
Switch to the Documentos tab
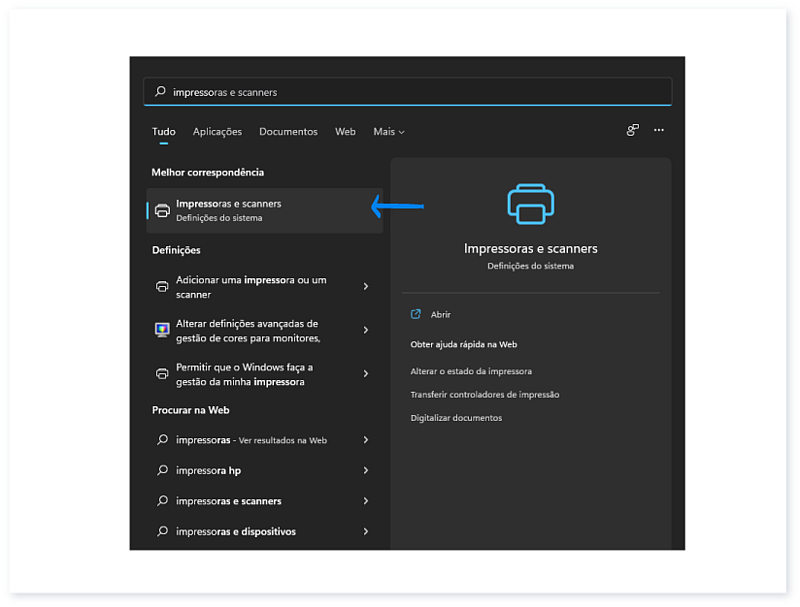point(288,132)
